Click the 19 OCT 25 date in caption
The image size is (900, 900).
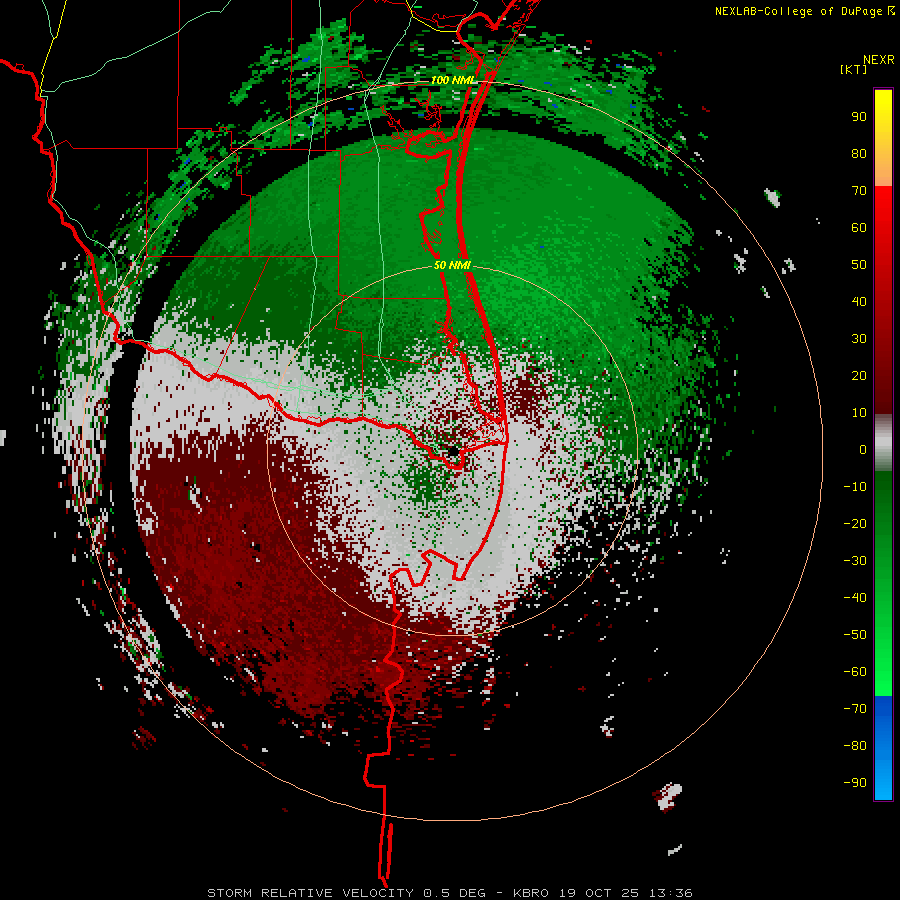click(598, 893)
